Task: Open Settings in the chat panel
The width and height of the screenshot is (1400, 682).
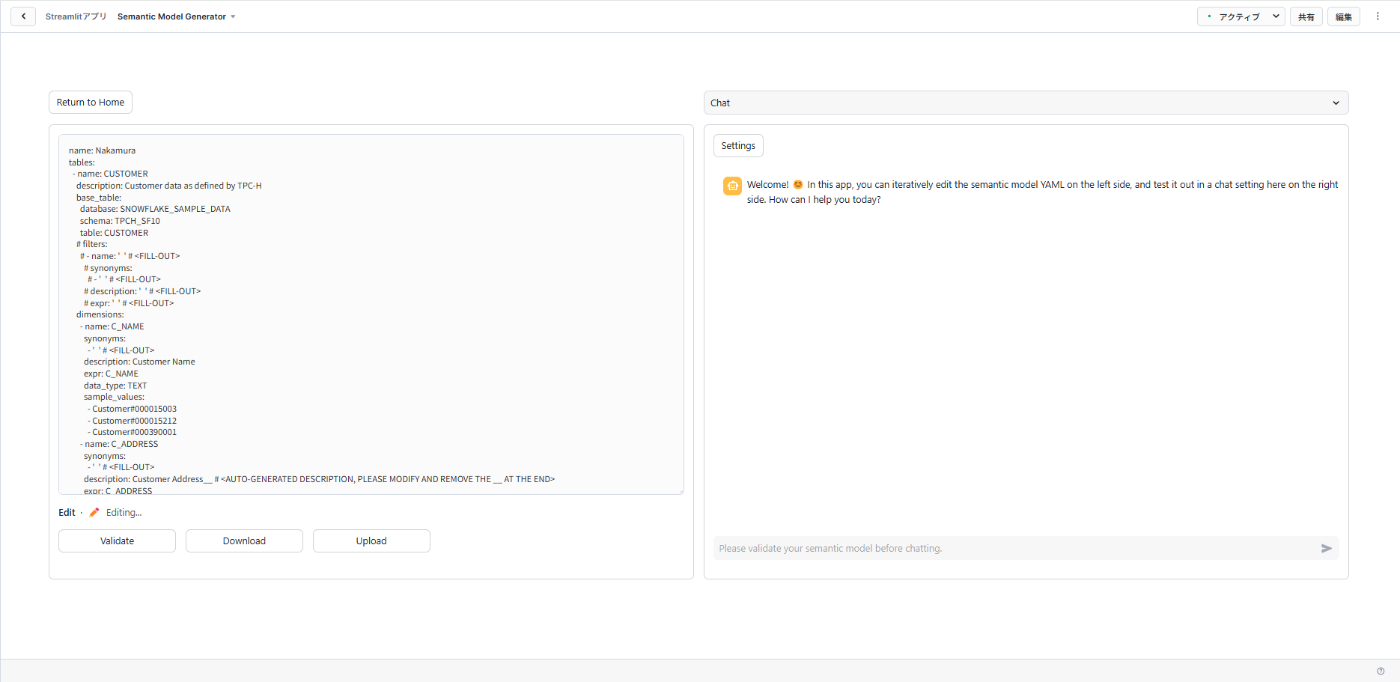Action: click(x=738, y=145)
